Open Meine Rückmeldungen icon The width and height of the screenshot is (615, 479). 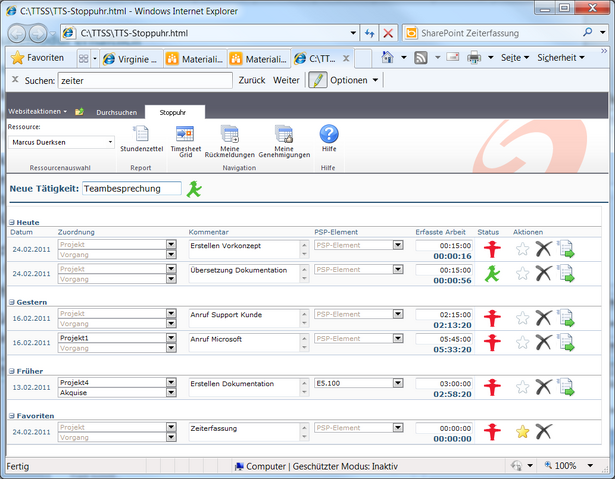229,134
